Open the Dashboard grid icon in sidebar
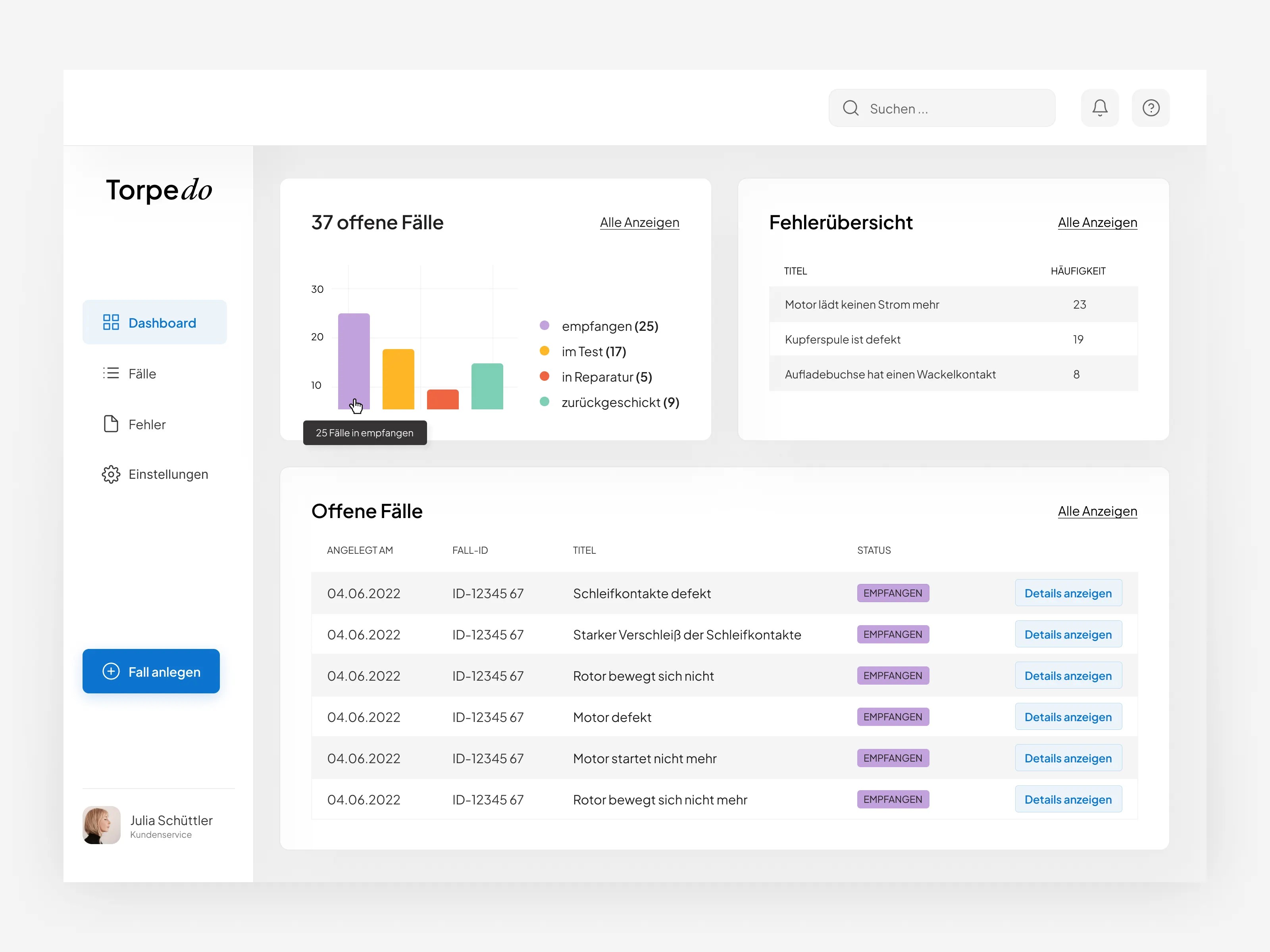This screenshot has width=1270, height=952. [112, 322]
